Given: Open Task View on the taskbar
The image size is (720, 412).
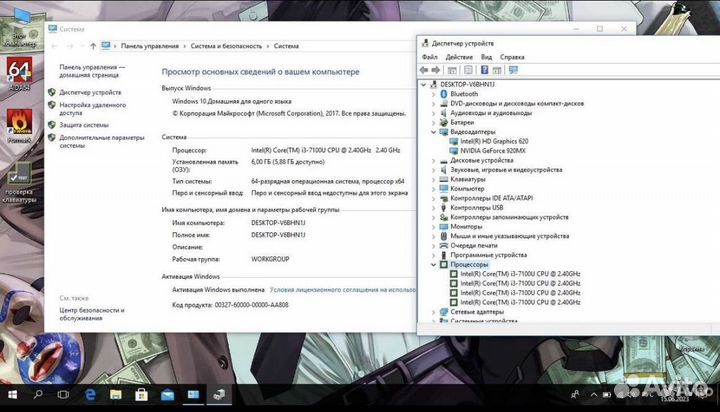Looking at the screenshot, I should [63, 395].
